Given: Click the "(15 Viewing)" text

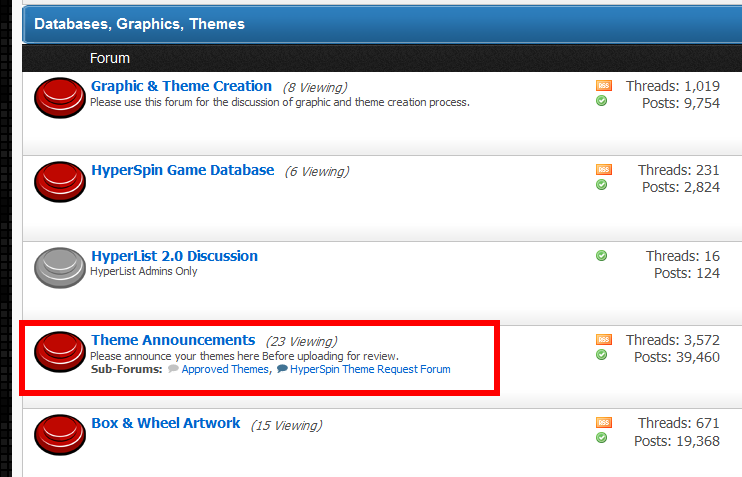Looking at the screenshot, I should pos(286,425).
